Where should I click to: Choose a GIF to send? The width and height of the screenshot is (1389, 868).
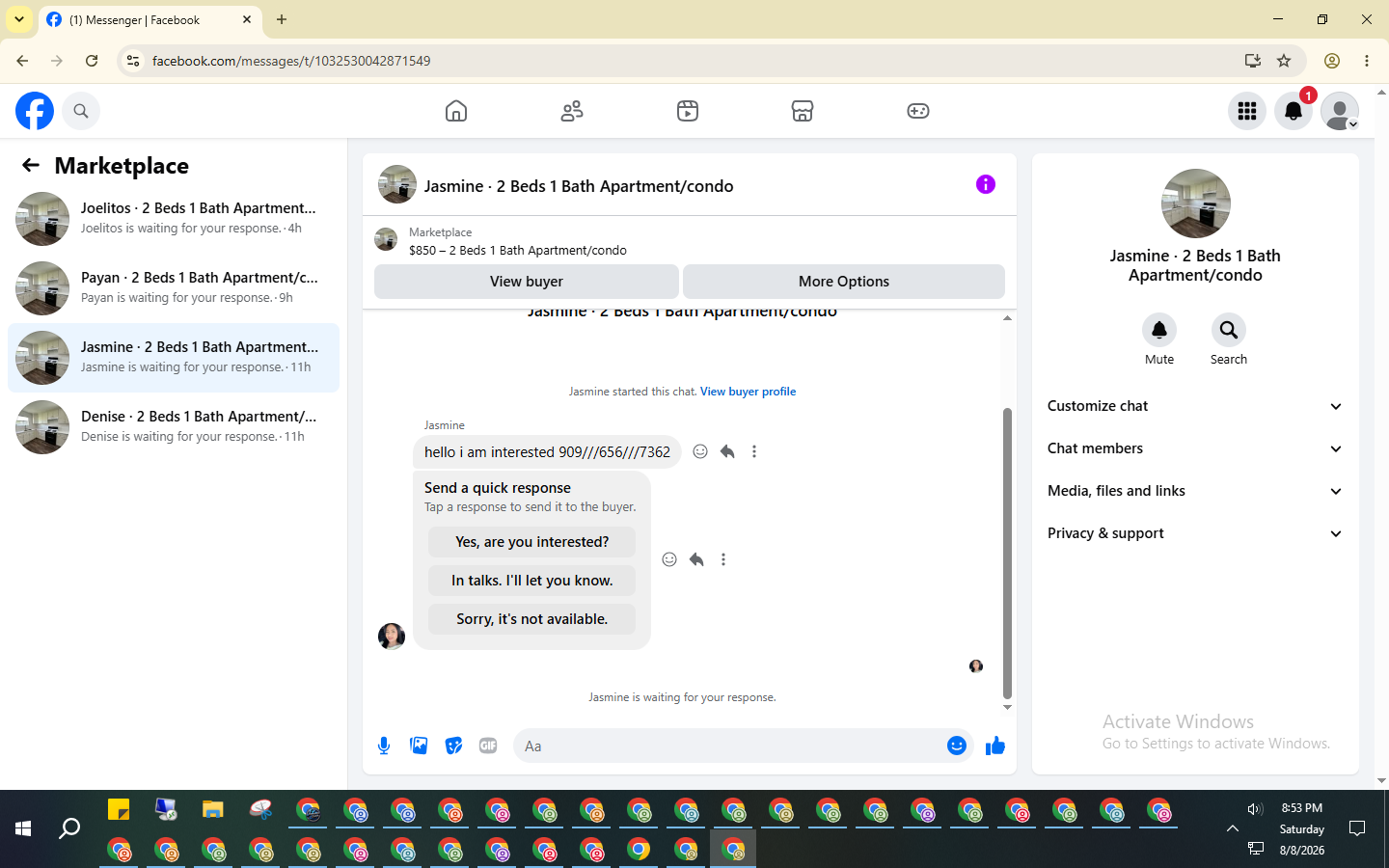[488, 746]
